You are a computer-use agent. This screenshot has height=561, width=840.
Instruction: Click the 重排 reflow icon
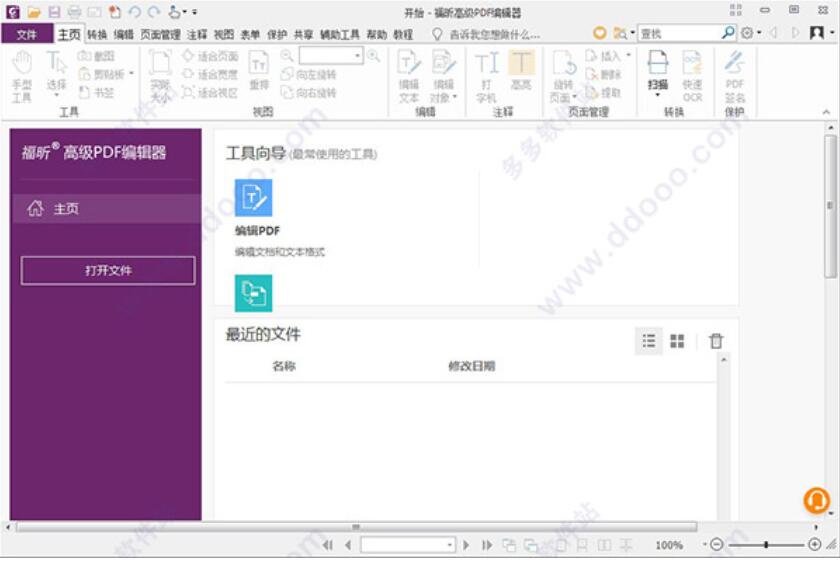[x=259, y=71]
